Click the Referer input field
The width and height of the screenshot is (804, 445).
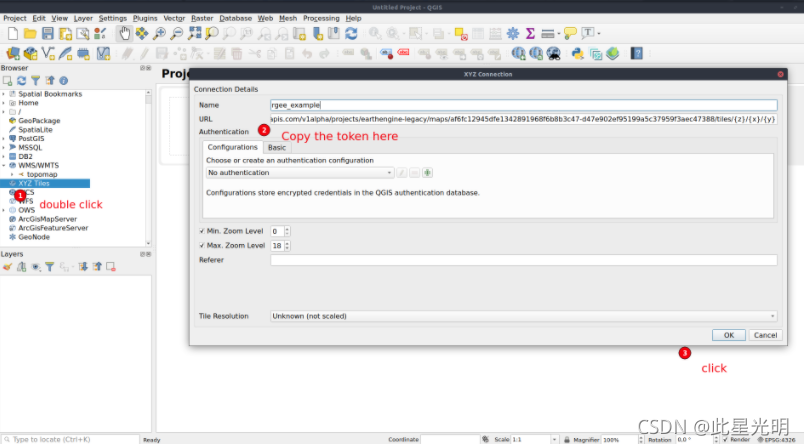point(524,260)
